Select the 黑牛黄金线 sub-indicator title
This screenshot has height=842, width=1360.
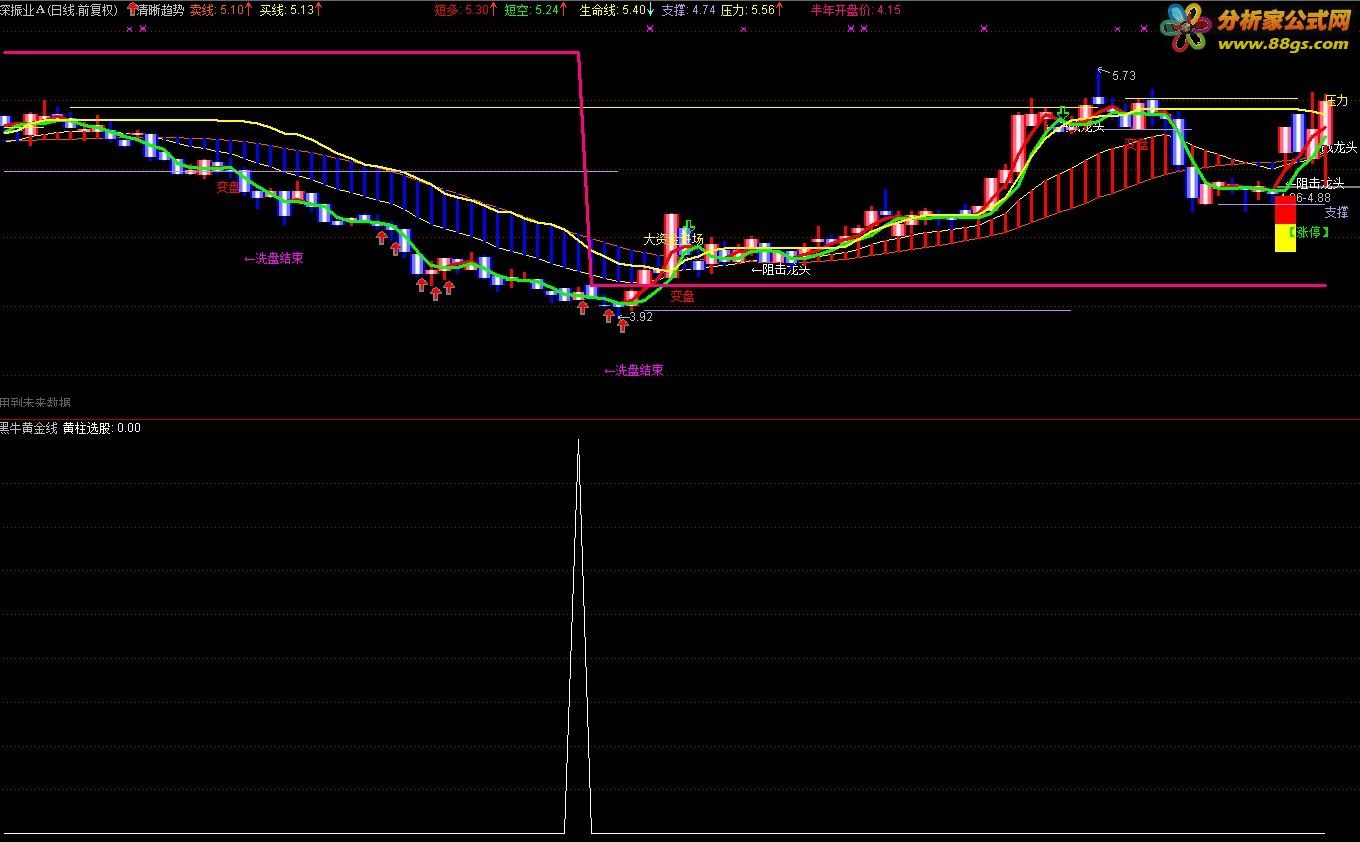pos(28,428)
